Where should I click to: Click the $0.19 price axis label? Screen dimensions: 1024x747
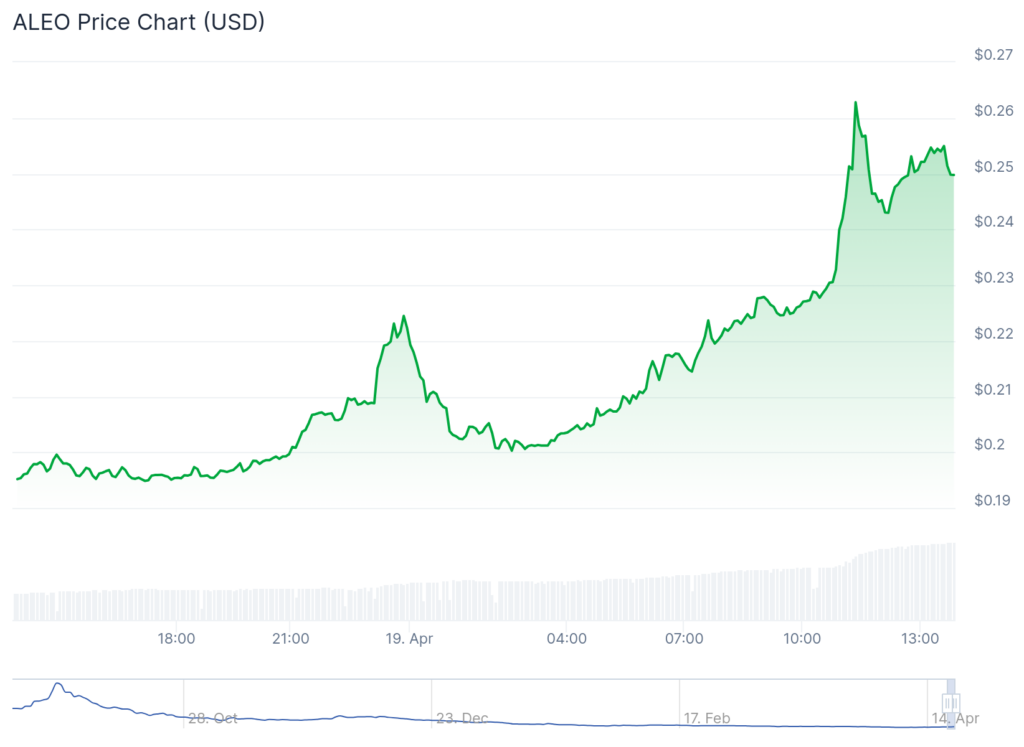click(x=994, y=500)
